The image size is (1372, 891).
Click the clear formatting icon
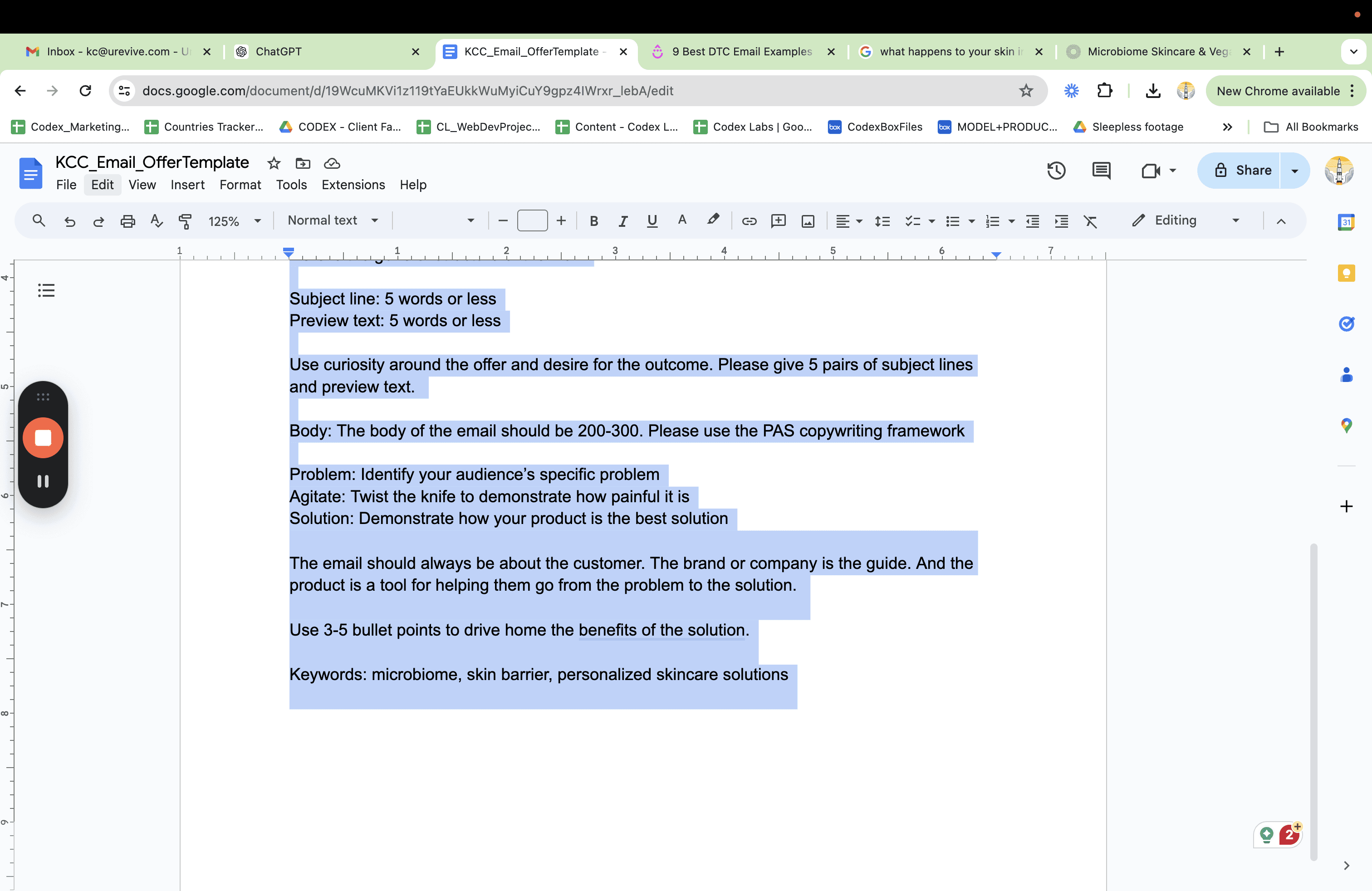point(1090,221)
